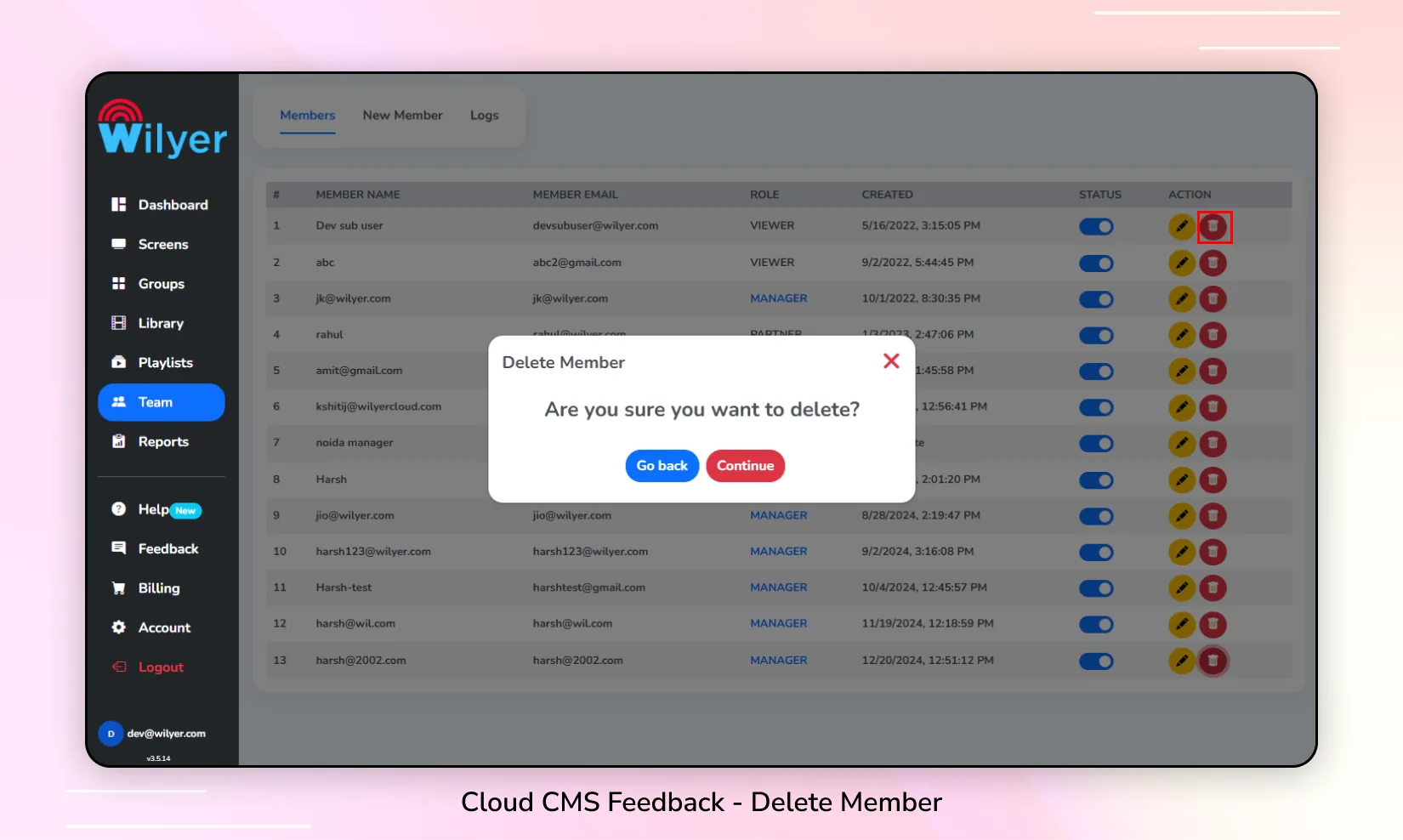The width and height of the screenshot is (1403, 840).
Task: Delete member kshitij@wilyercloud.com
Action: pos(1213,408)
